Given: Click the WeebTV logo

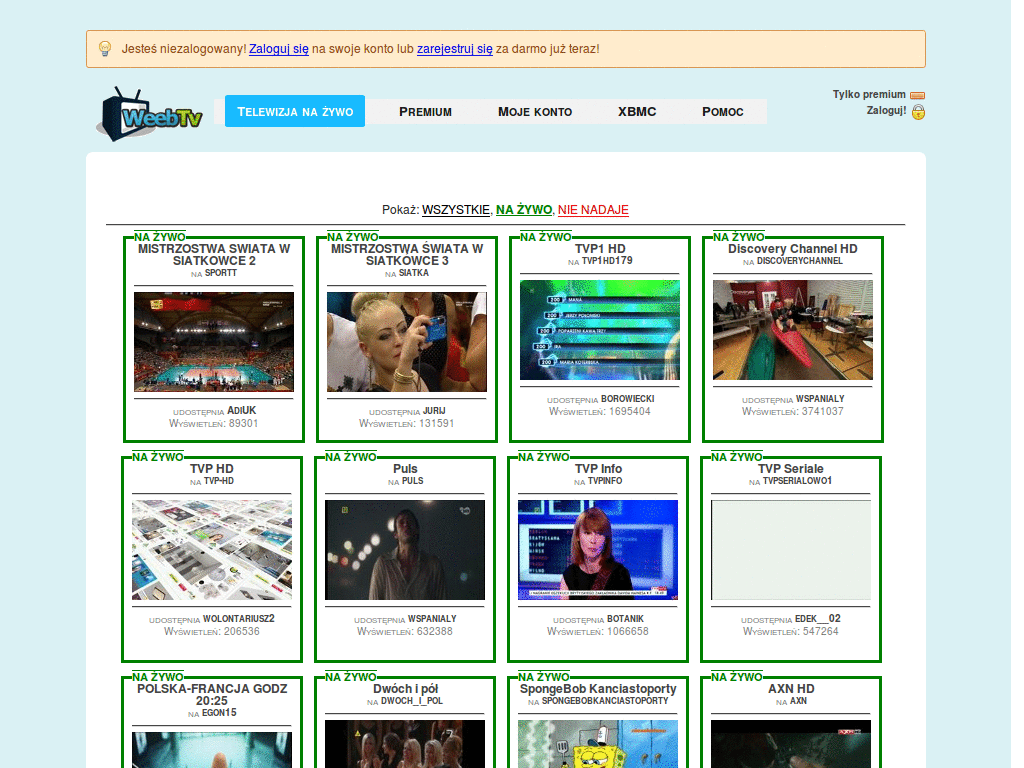Looking at the screenshot, I should 150,114.
